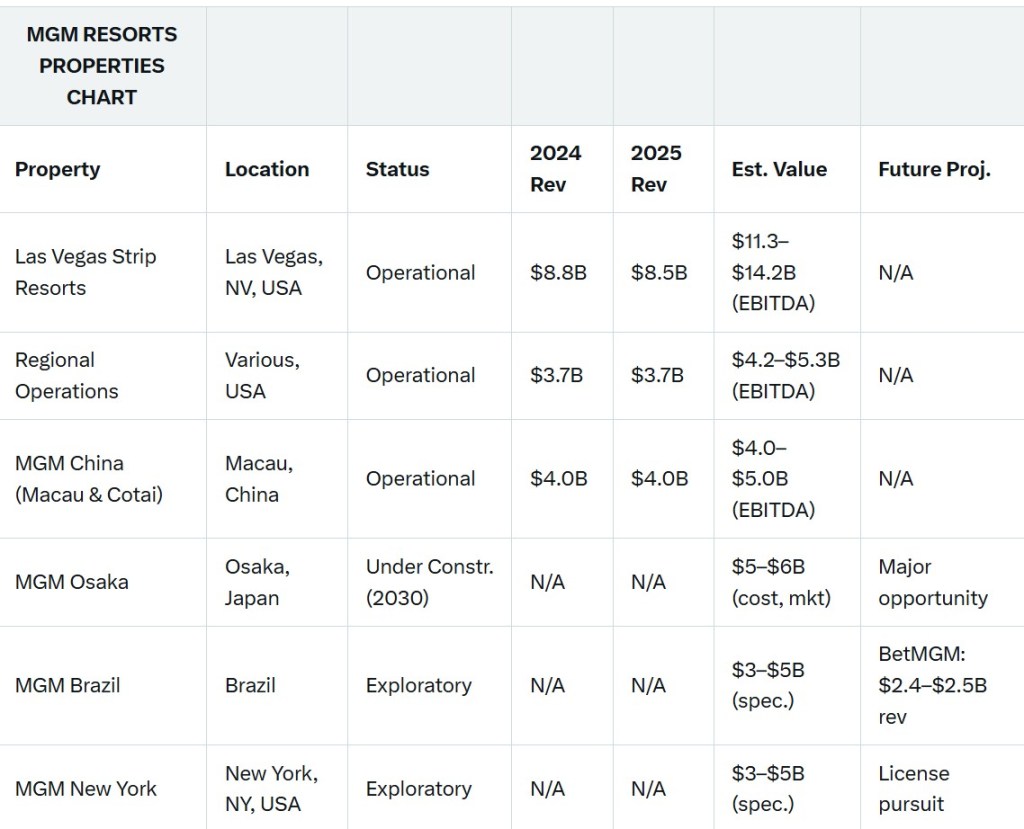
Task: Click the Status column header
Action: pos(397,169)
